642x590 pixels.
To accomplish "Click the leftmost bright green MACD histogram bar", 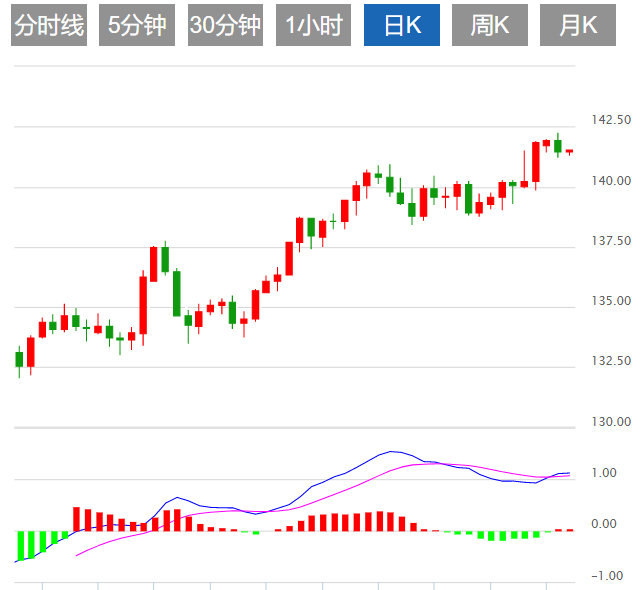I will pyautogui.click(x=19, y=546).
